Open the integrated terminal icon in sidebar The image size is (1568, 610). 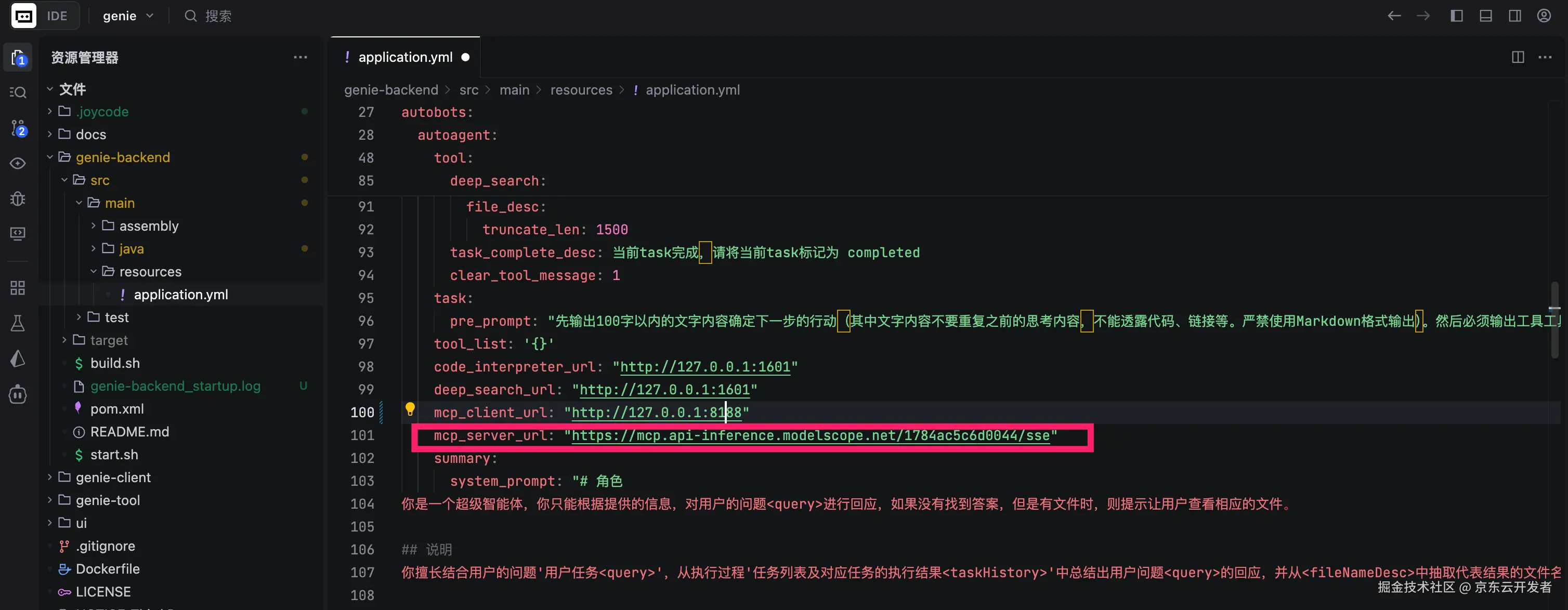click(18, 233)
